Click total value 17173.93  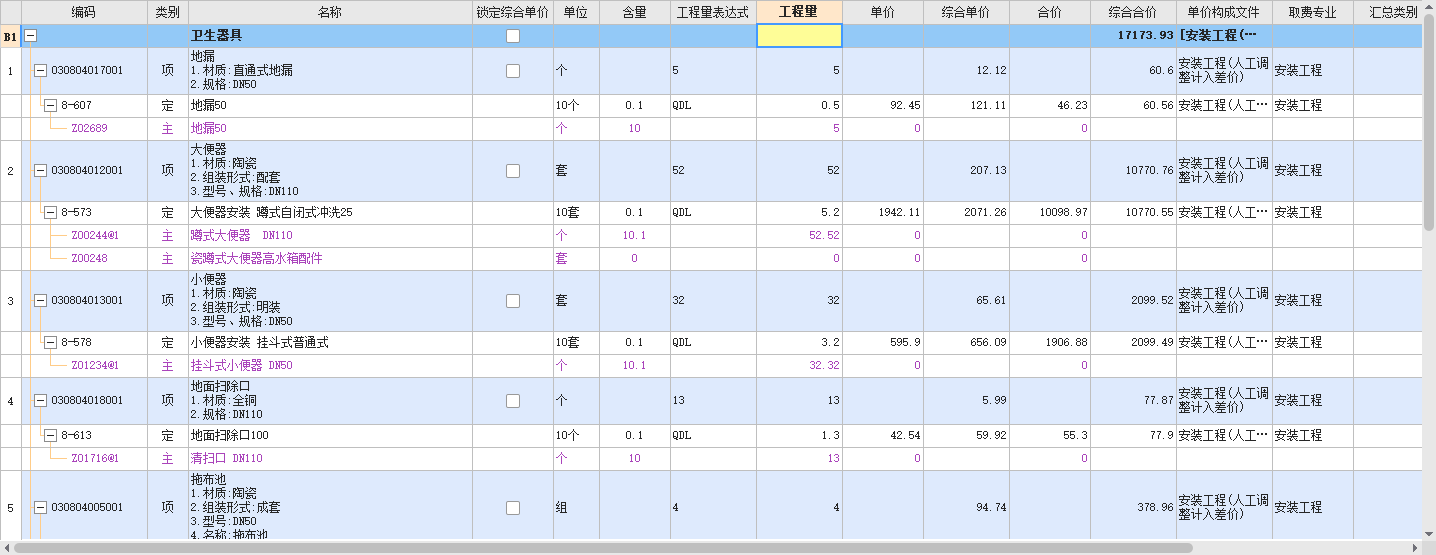point(1145,36)
